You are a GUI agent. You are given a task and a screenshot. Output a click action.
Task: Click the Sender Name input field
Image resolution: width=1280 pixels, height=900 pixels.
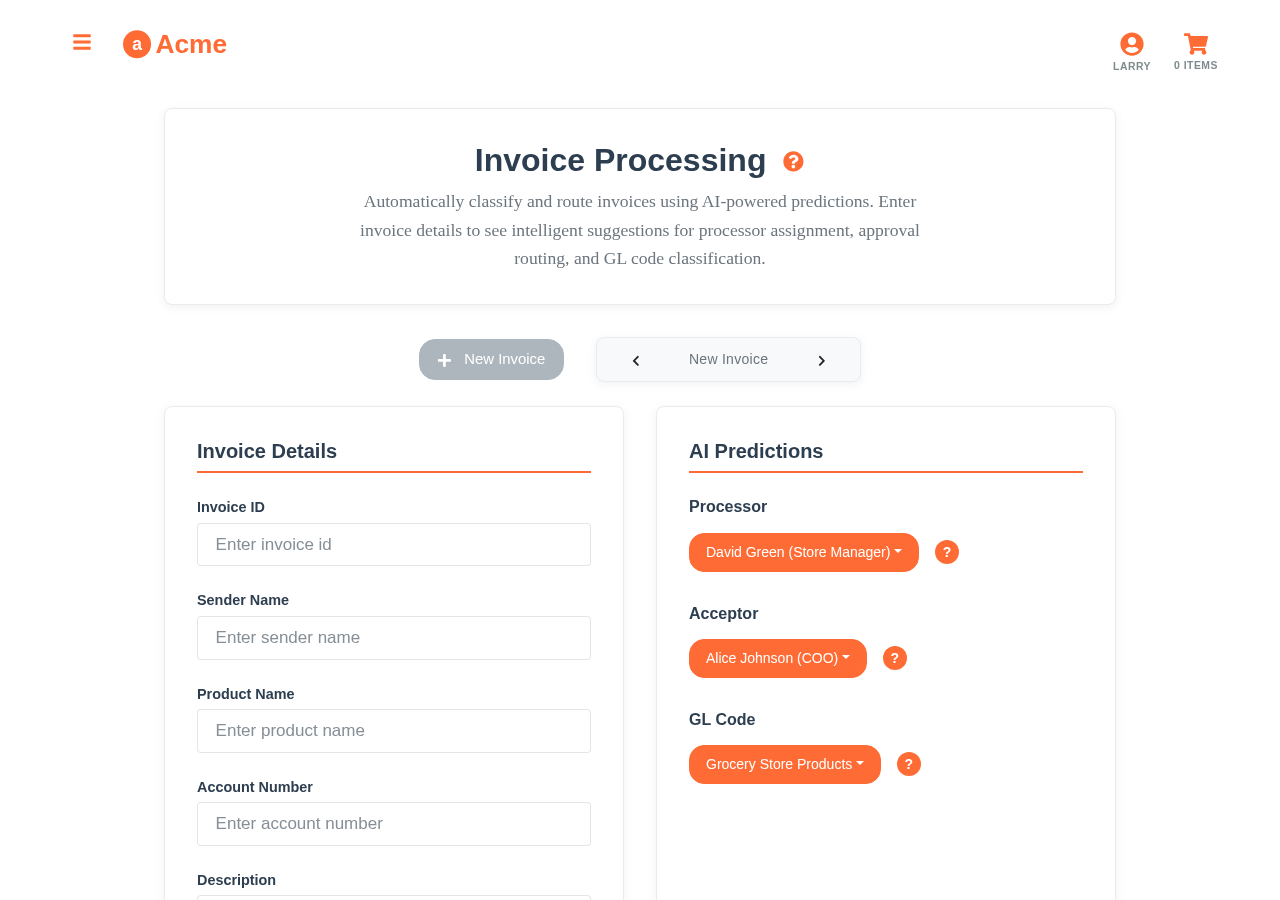(x=394, y=638)
